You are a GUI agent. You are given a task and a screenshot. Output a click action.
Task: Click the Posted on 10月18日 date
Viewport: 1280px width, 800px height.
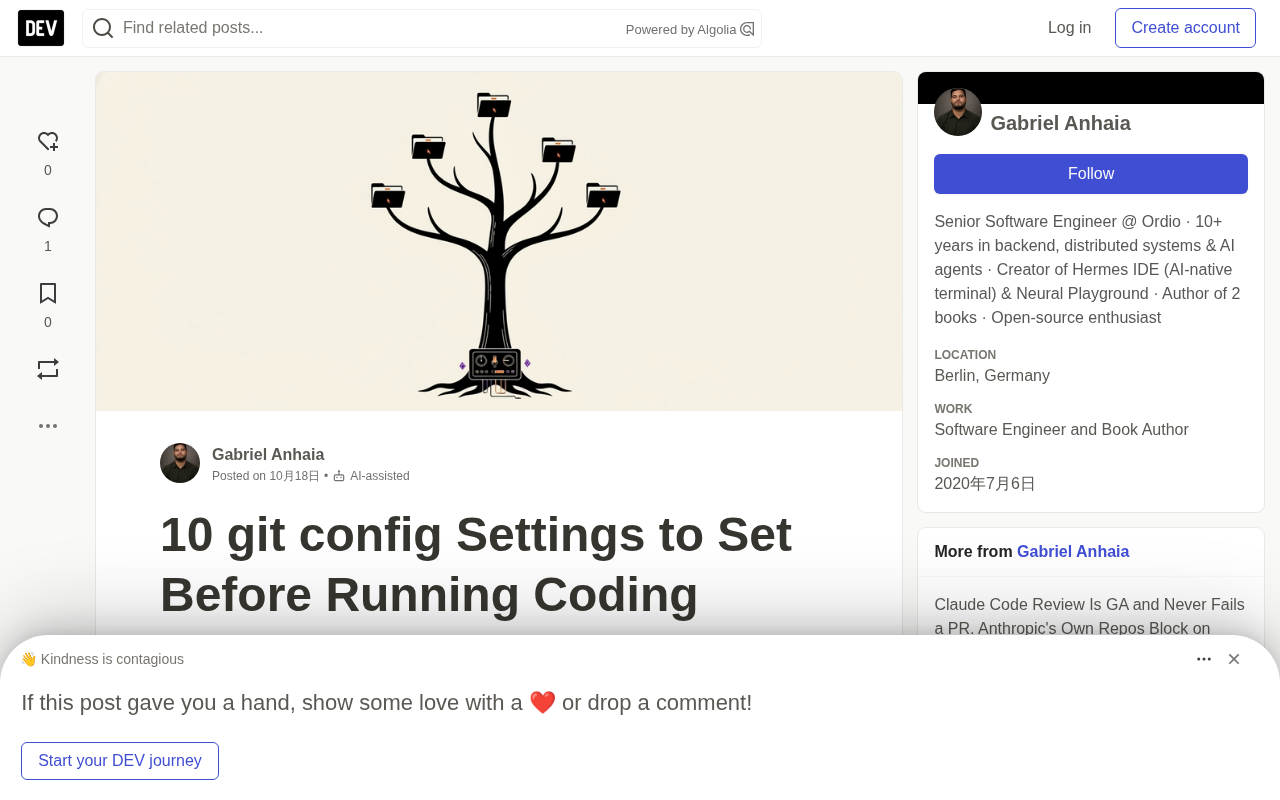coord(266,476)
